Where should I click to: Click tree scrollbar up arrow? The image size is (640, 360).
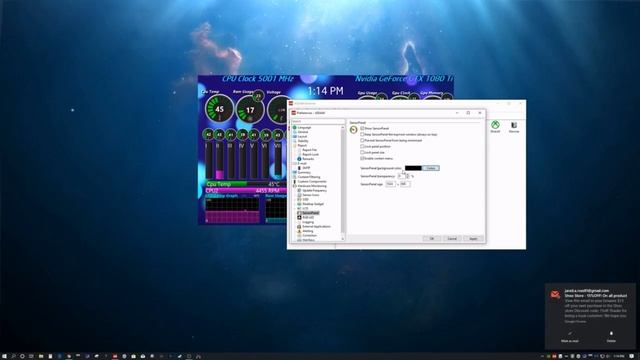342,127
